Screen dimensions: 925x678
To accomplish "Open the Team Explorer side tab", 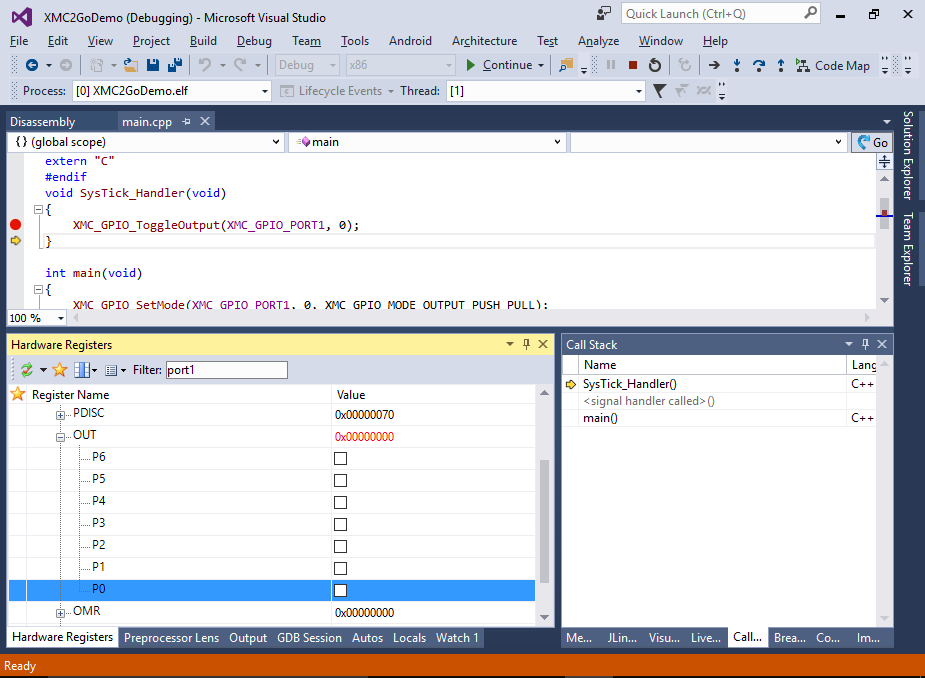I will [x=908, y=249].
